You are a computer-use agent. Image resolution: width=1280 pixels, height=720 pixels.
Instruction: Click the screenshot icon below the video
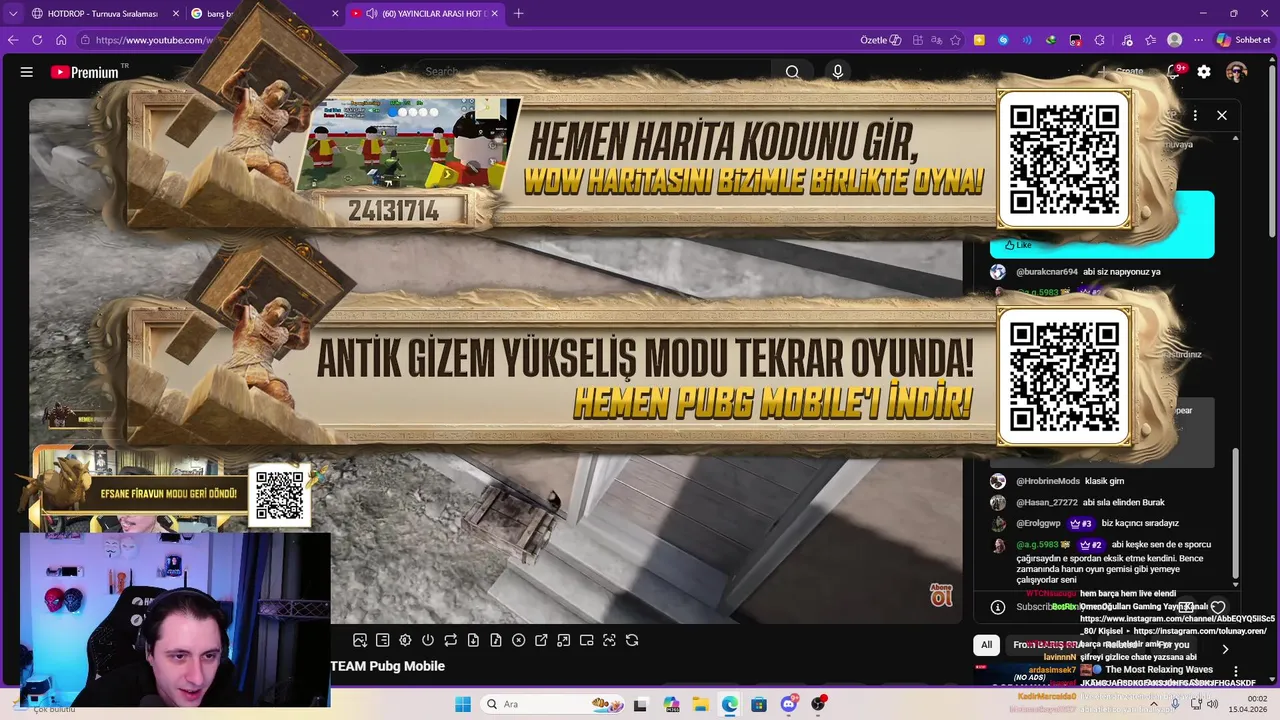tap(360, 640)
